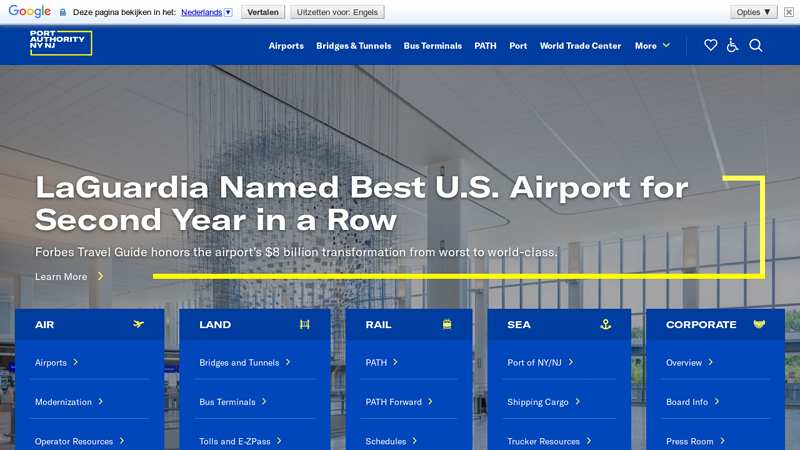Image resolution: width=800 pixels, height=450 pixels.
Task: Open Board Info link
Action: pos(692,402)
